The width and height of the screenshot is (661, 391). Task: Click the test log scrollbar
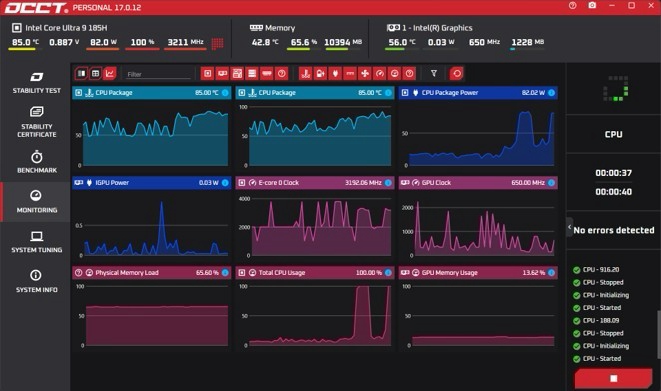pos(659,335)
